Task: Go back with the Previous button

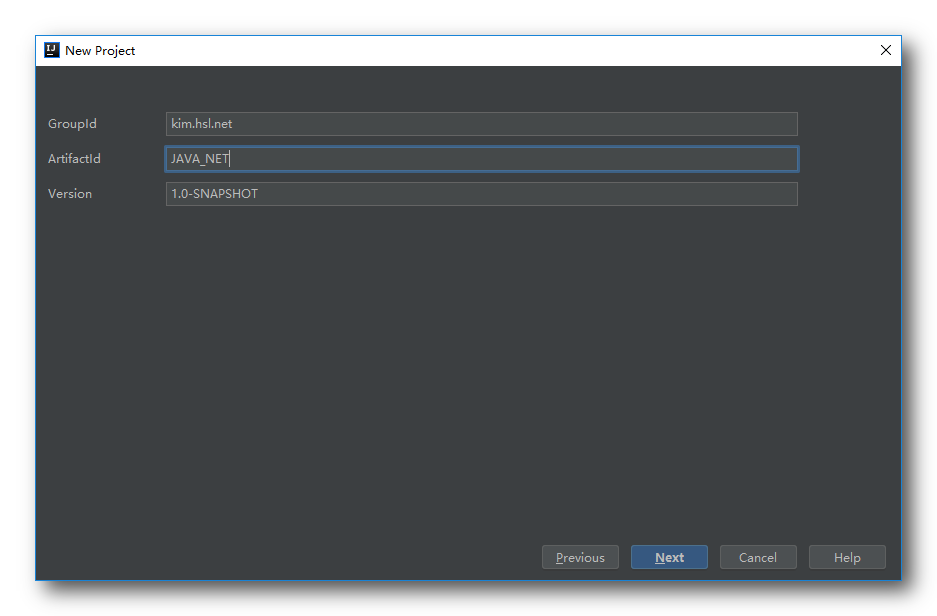Action: tap(580, 557)
